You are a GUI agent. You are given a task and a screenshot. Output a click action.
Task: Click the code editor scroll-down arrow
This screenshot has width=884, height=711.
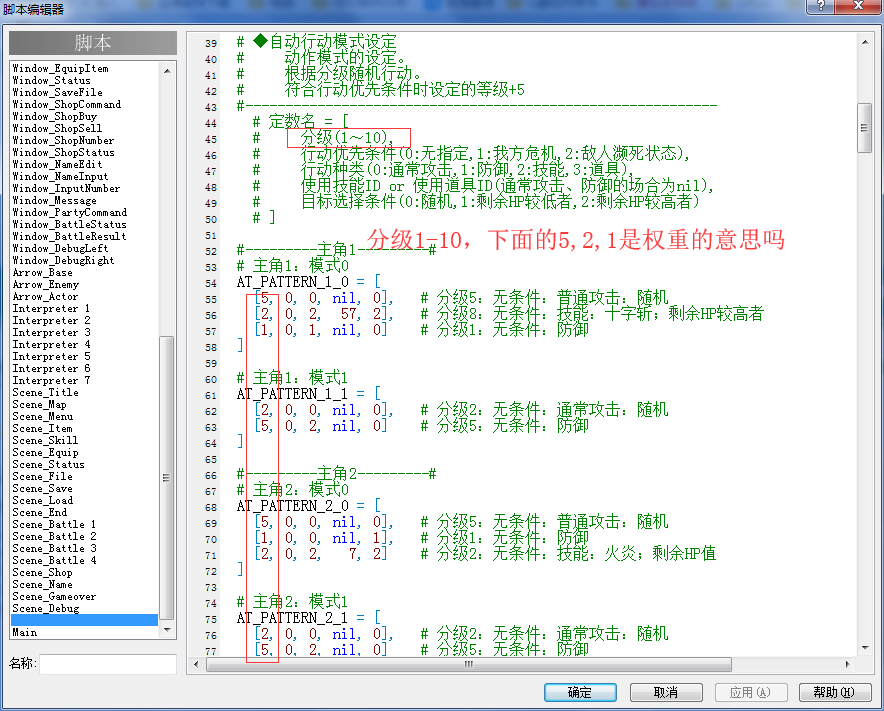pyautogui.click(x=865, y=648)
